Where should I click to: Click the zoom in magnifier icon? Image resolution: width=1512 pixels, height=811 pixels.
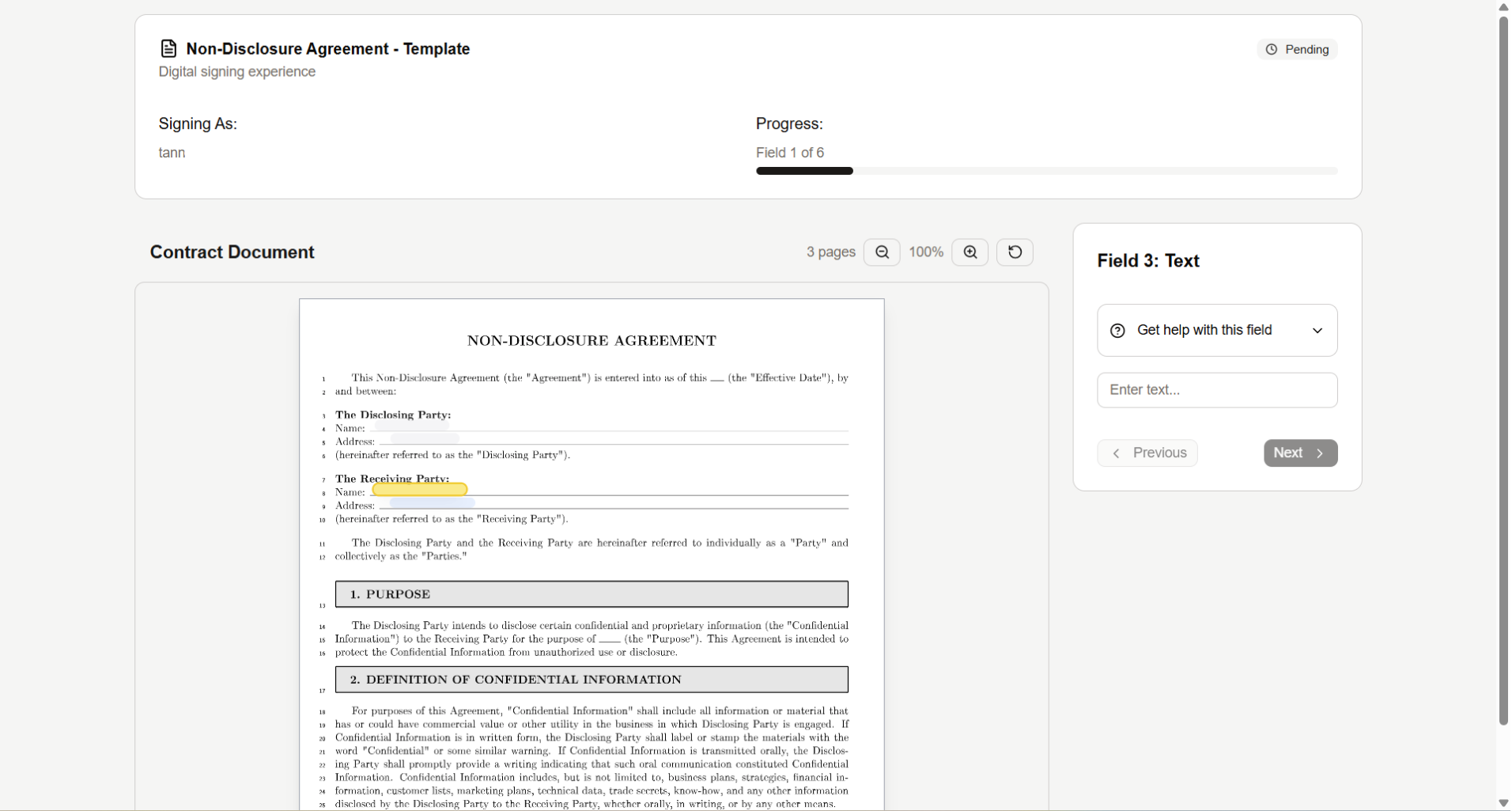point(970,252)
